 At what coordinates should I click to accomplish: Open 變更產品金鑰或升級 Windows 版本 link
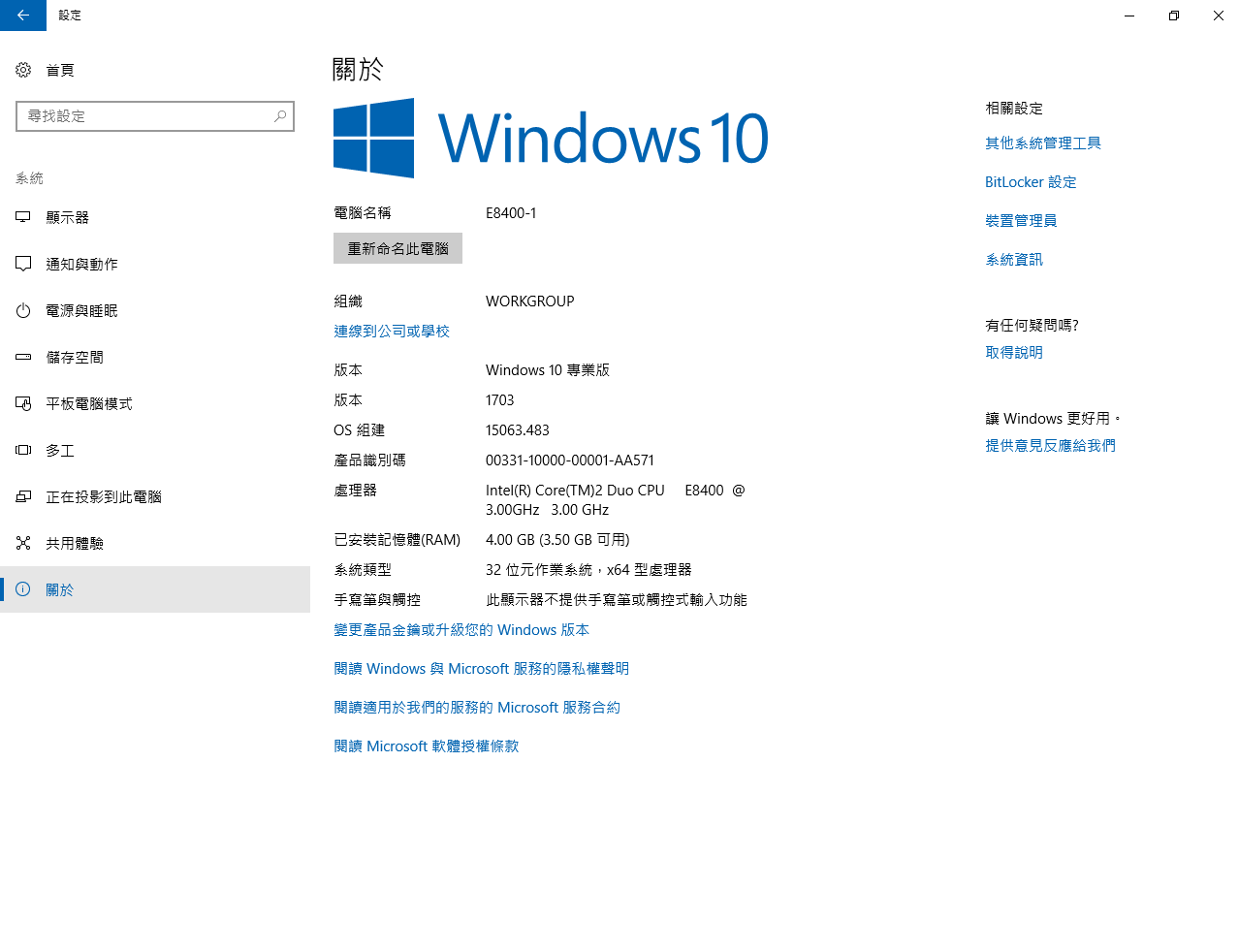(x=461, y=630)
